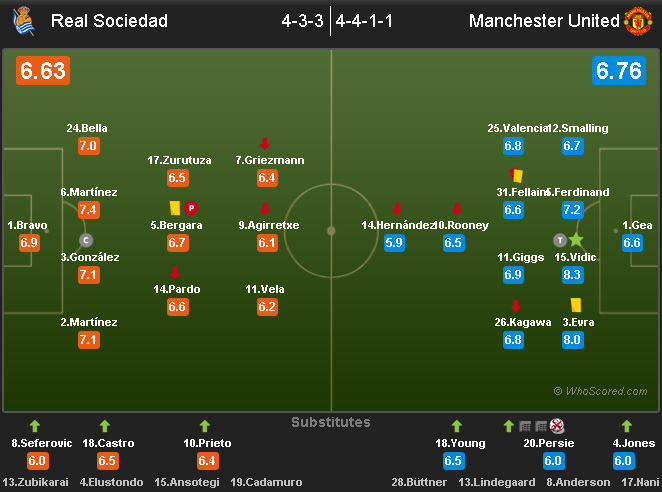Screen dimensions: 662x492
Task: Click the red substituted-off arrow above Rooney
Action: [456, 208]
